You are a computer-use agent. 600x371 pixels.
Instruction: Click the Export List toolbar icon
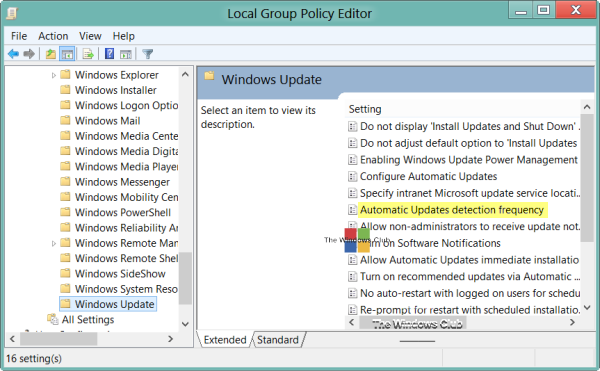(88, 54)
